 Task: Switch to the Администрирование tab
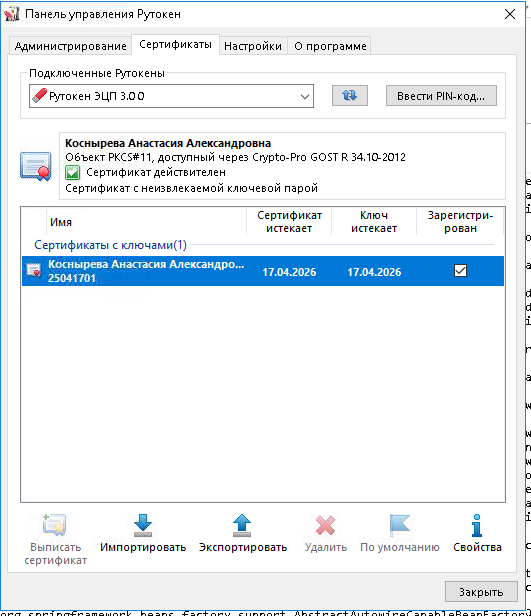click(x=70, y=46)
